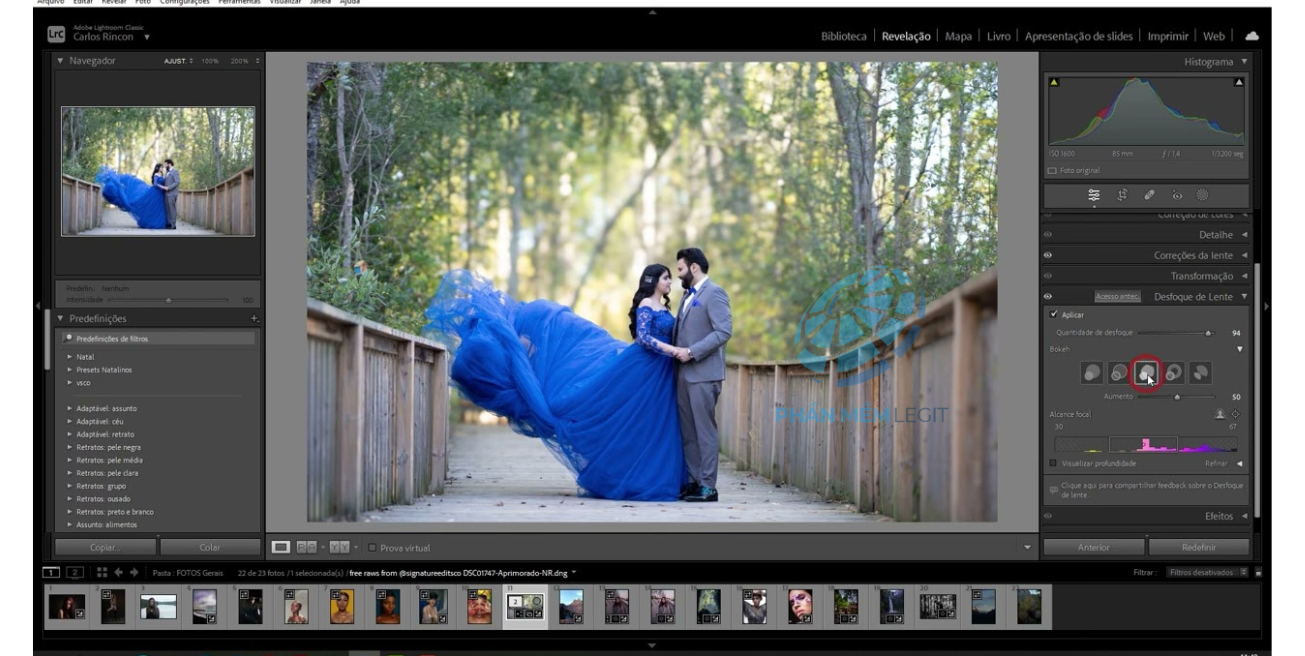This screenshot has width=1305, height=656.
Task: Choose the highlighted third bokeh shape
Action: [1146, 373]
